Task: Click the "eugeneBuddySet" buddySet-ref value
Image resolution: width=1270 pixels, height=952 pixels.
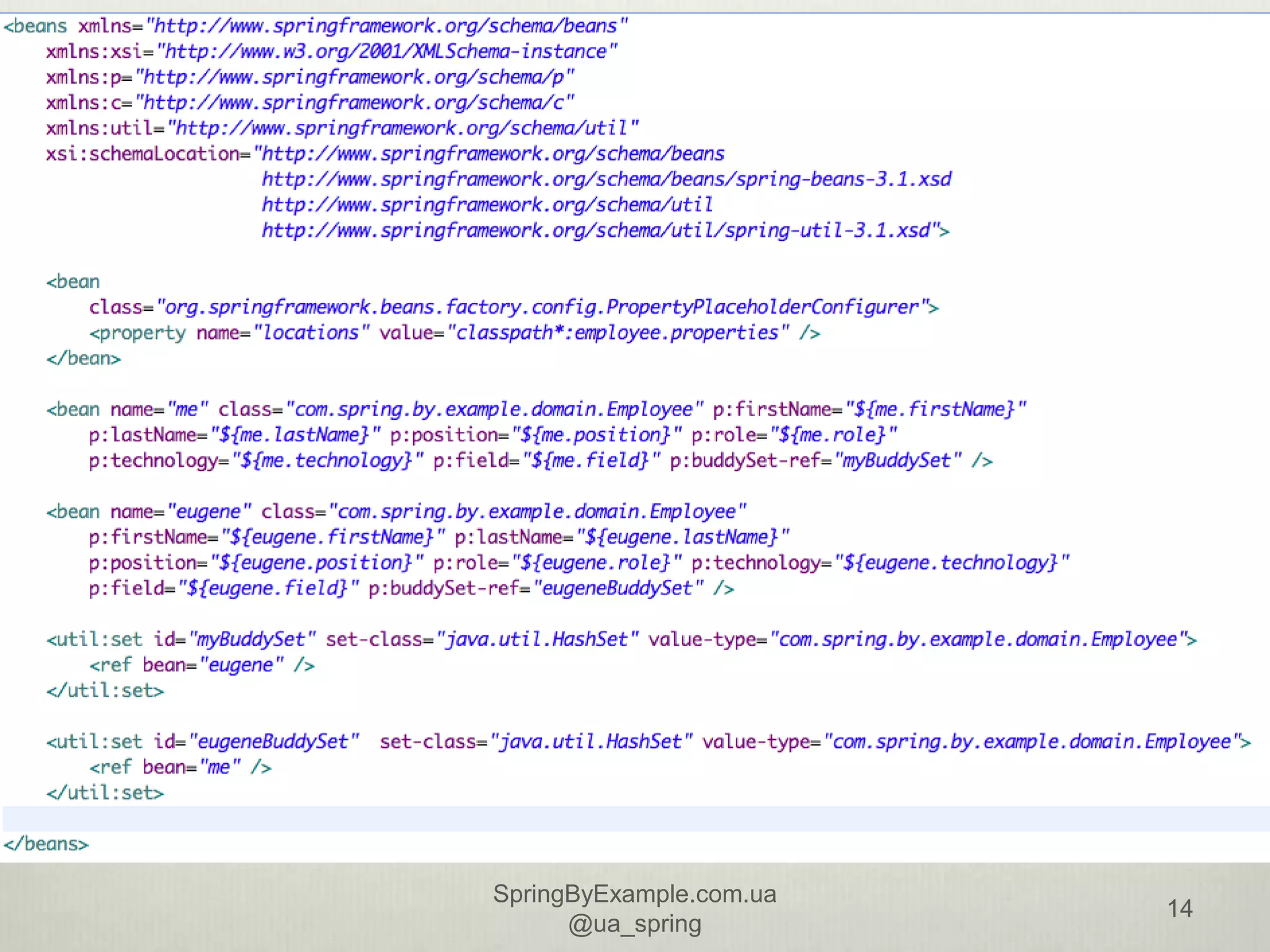Action: [618, 588]
